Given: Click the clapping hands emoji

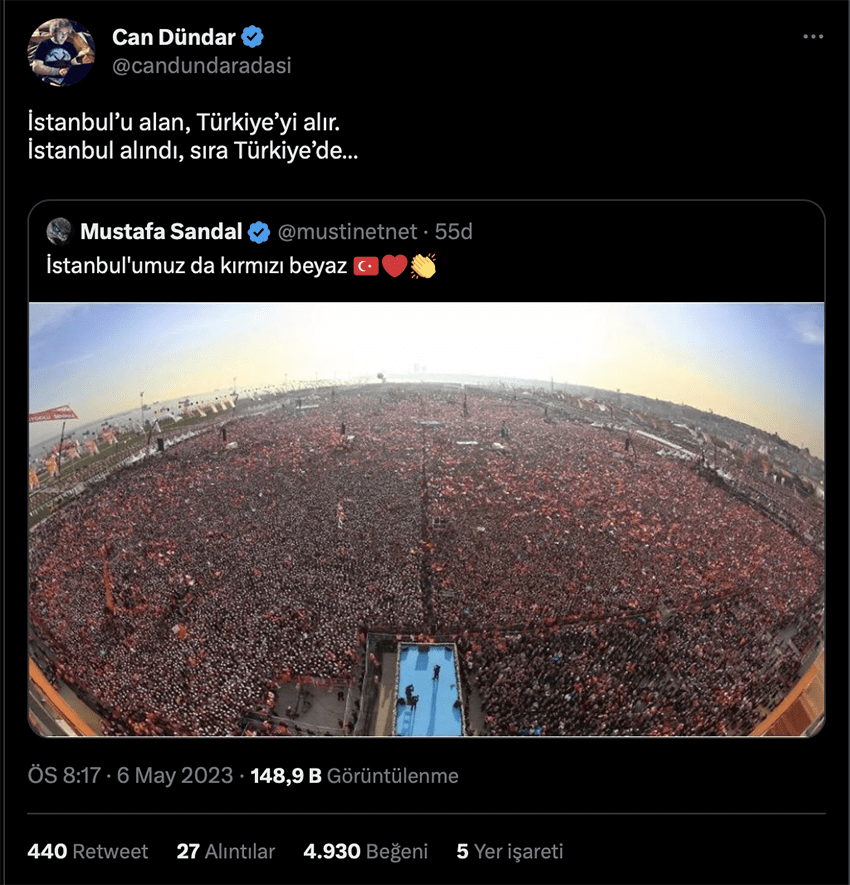Looking at the screenshot, I should pyautogui.click(x=423, y=267).
